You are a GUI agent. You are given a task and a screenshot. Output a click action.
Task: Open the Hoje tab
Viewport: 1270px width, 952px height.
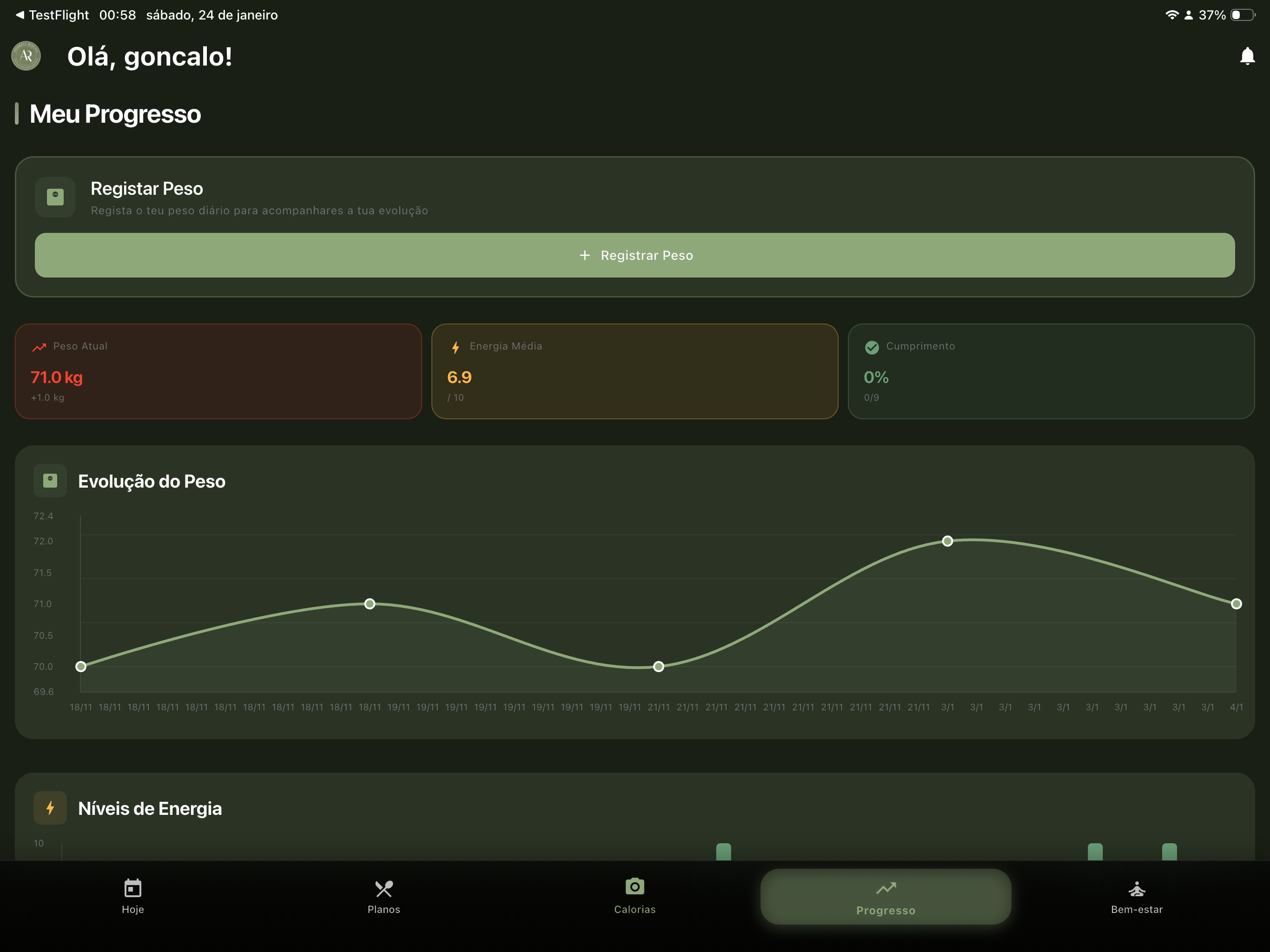[x=132, y=896]
